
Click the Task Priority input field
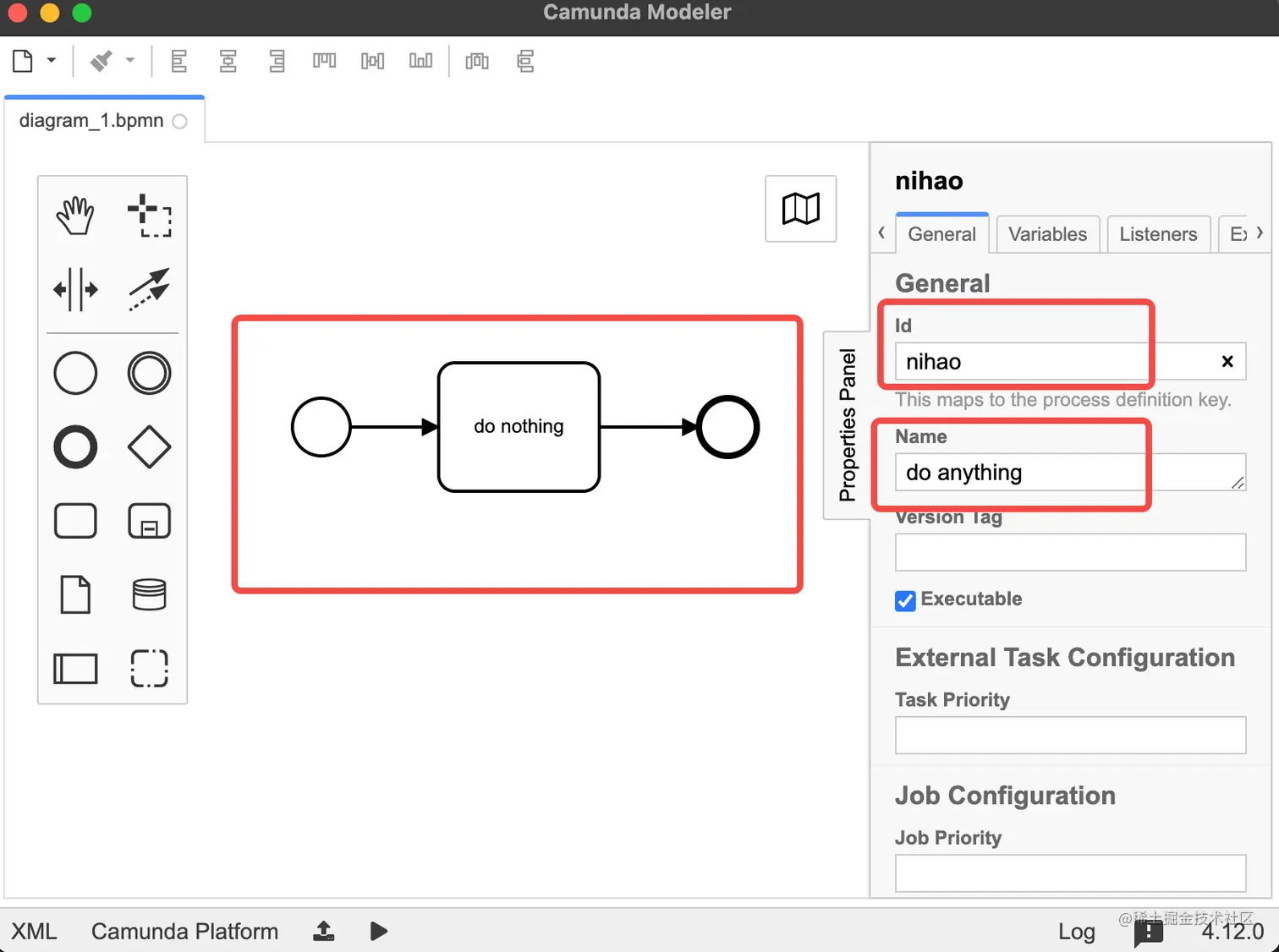[1070, 736]
